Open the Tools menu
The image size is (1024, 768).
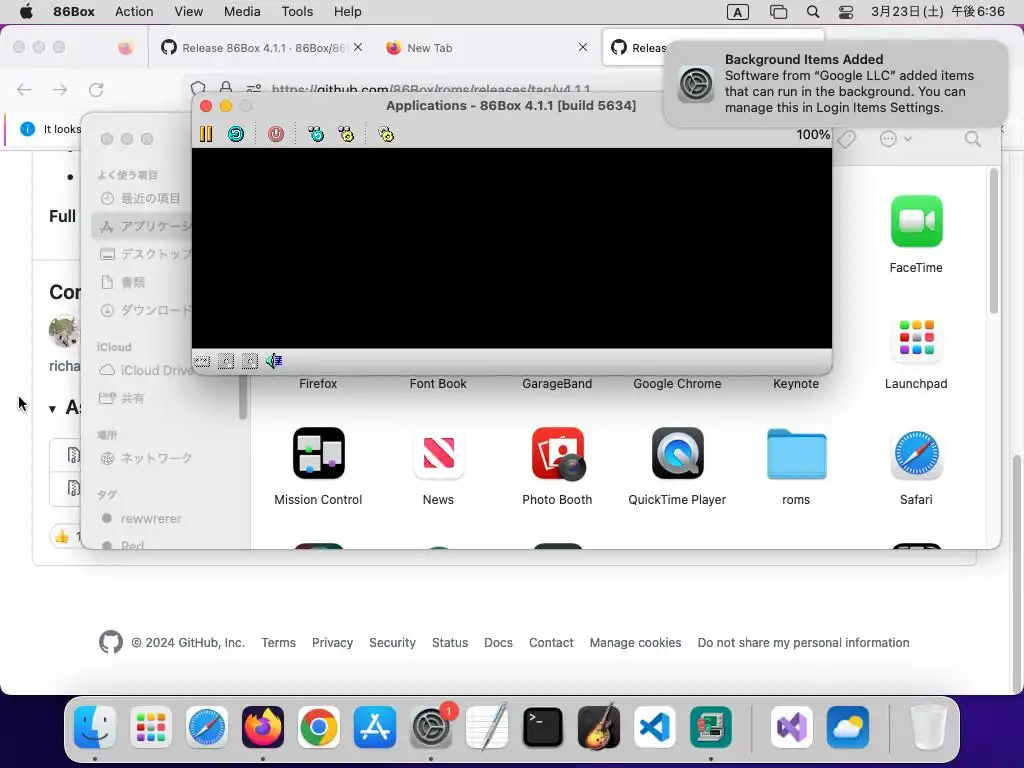297,11
